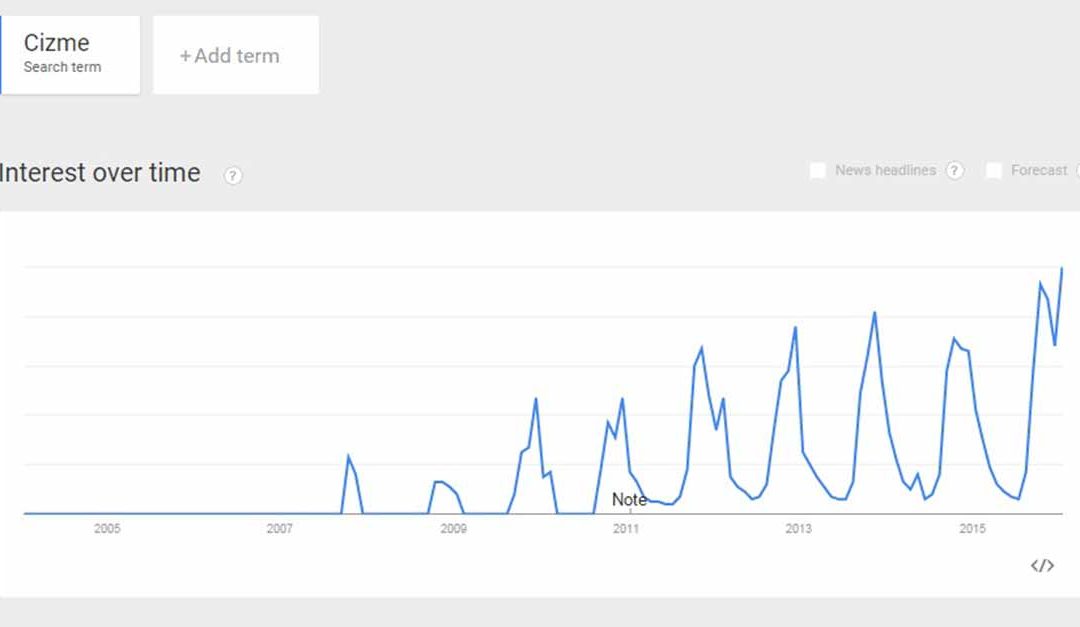The width and height of the screenshot is (1080, 627).
Task: Open the Note marker on the chart
Action: coord(629,500)
